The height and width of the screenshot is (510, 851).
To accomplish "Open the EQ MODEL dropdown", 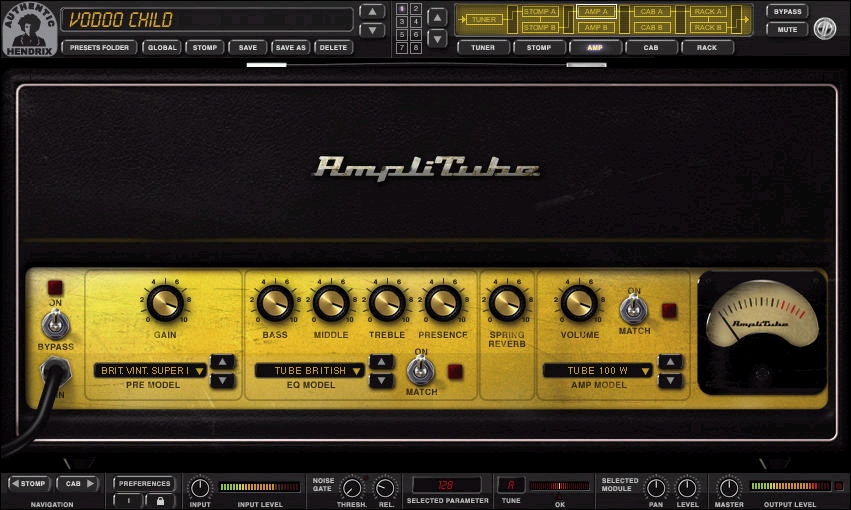I will point(310,371).
